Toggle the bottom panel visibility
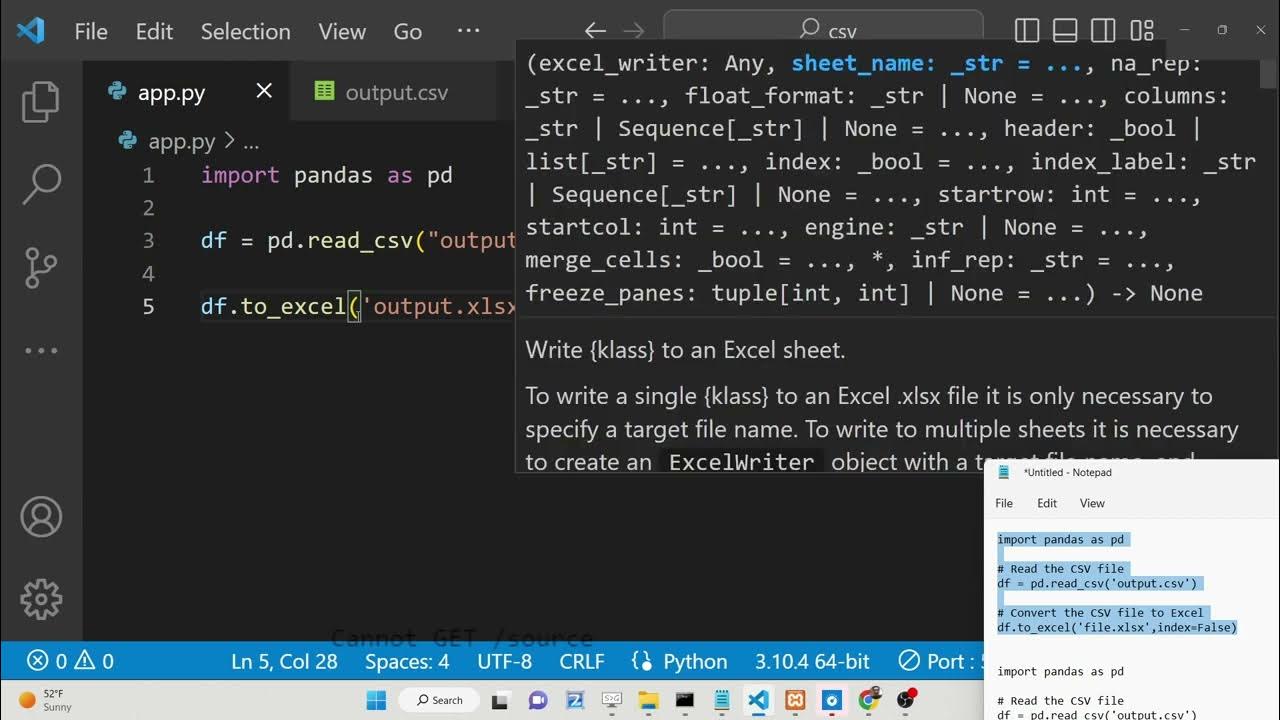Screen dimensions: 1280x720 coord(1065,31)
